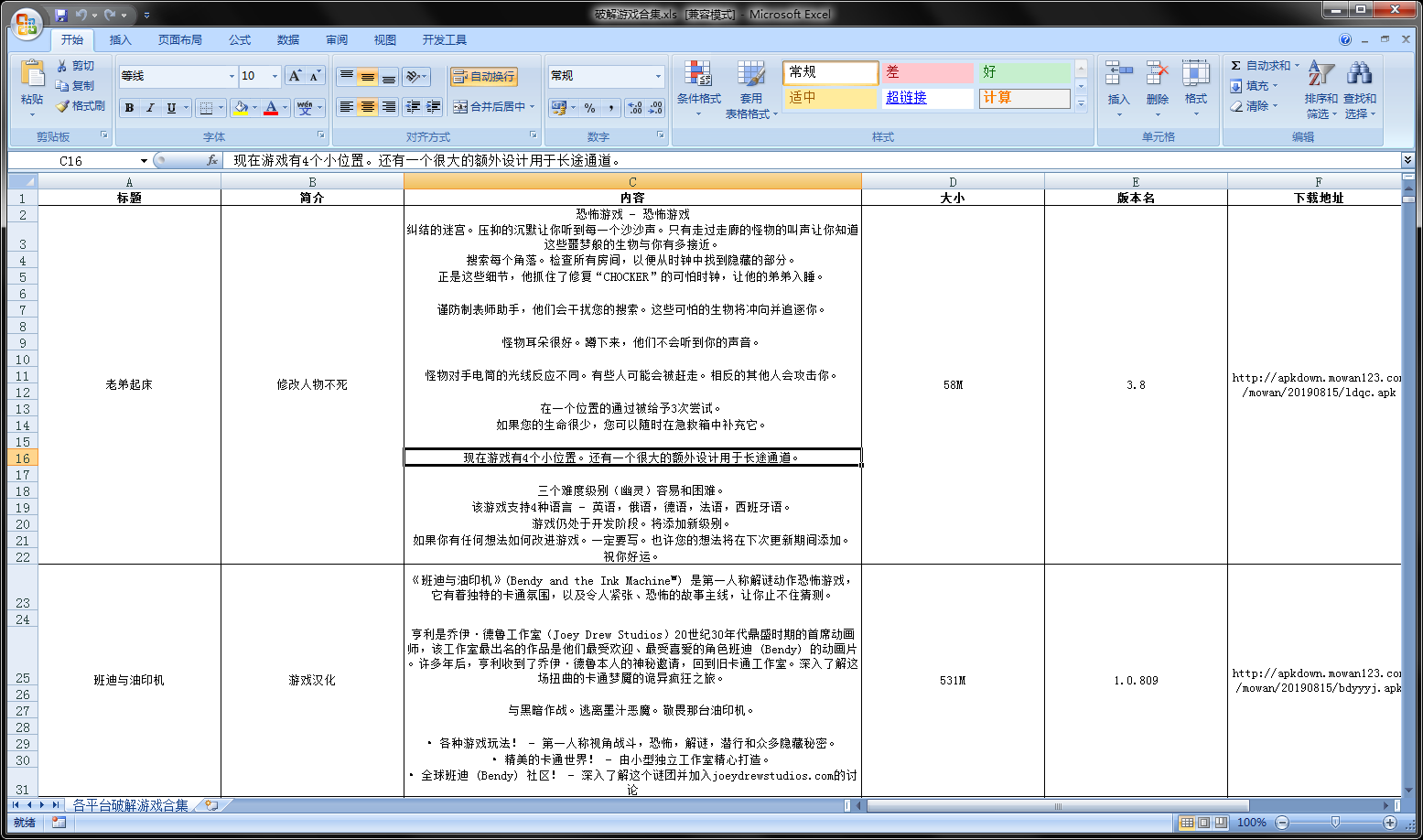The height and width of the screenshot is (840, 1423).
Task: Open the Page Layout ribbon tab
Action: [179, 40]
